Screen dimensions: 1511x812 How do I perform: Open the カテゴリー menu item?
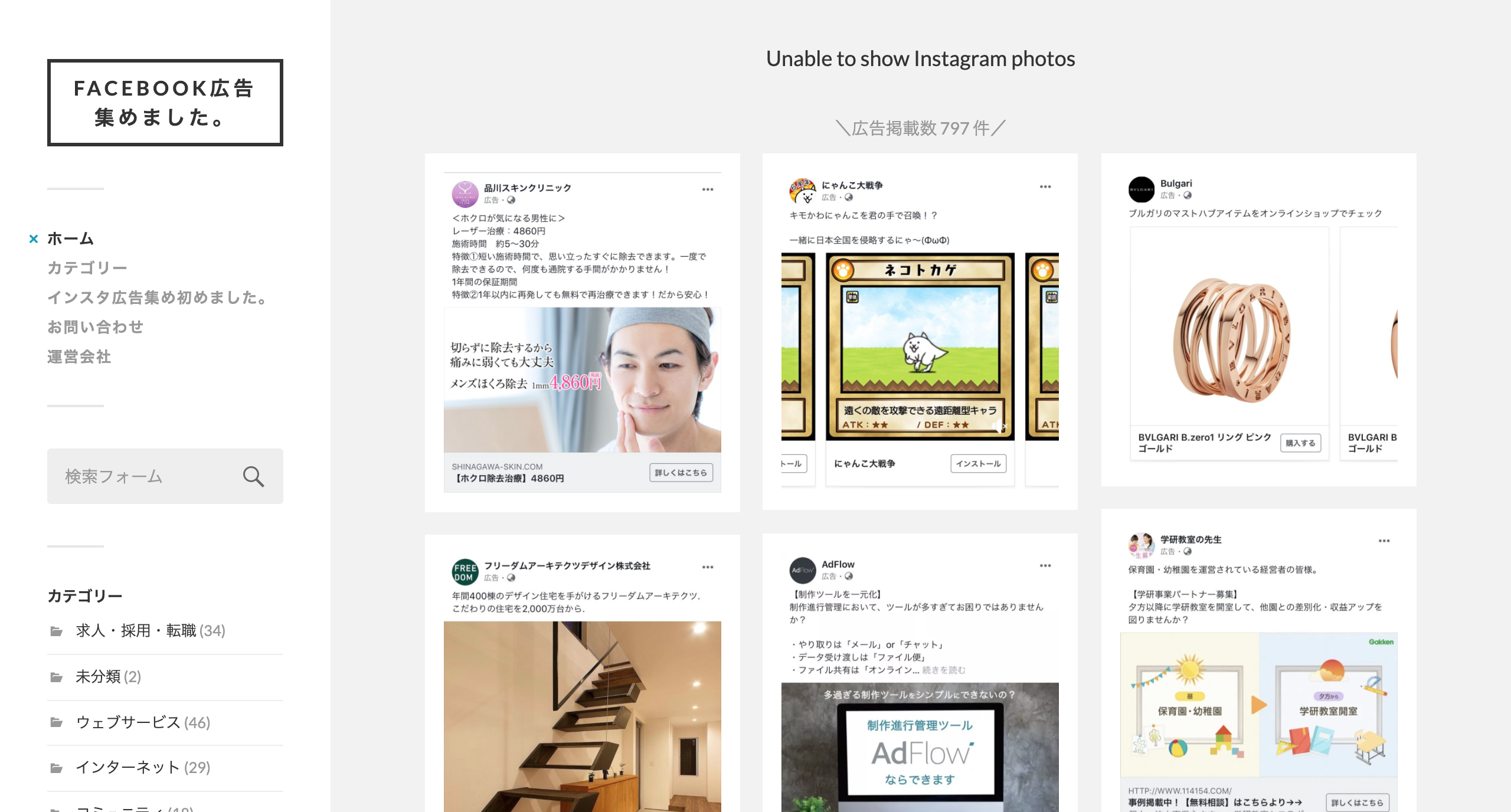[x=87, y=268]
